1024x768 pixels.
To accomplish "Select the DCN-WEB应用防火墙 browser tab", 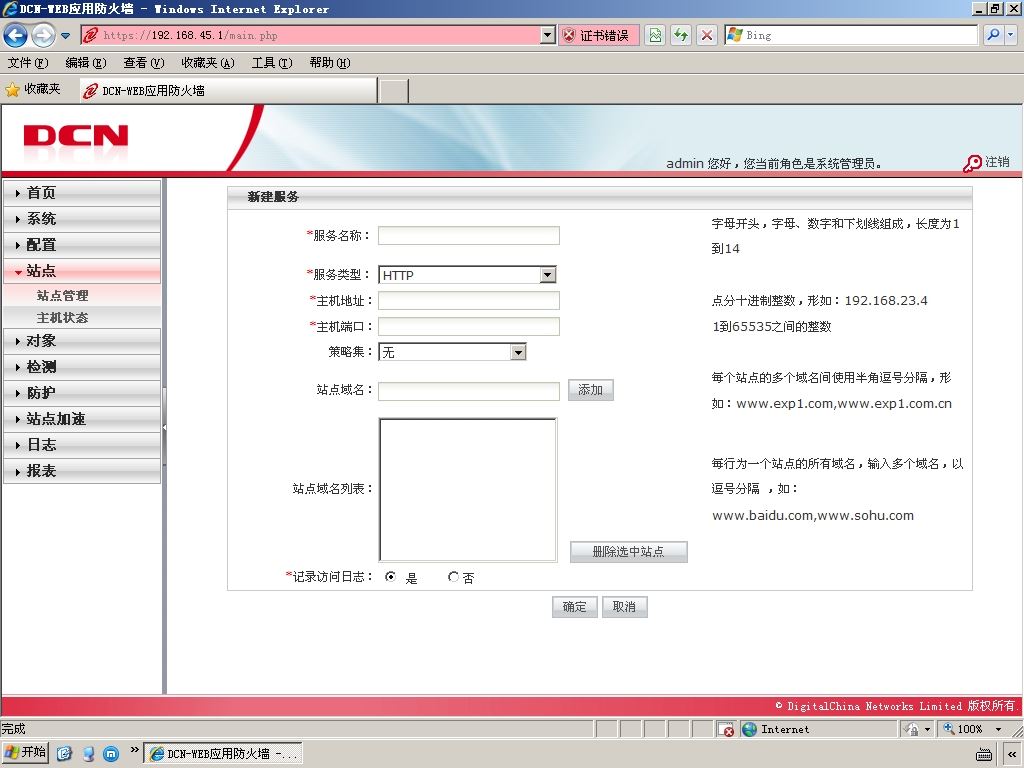I will [228, 91].
